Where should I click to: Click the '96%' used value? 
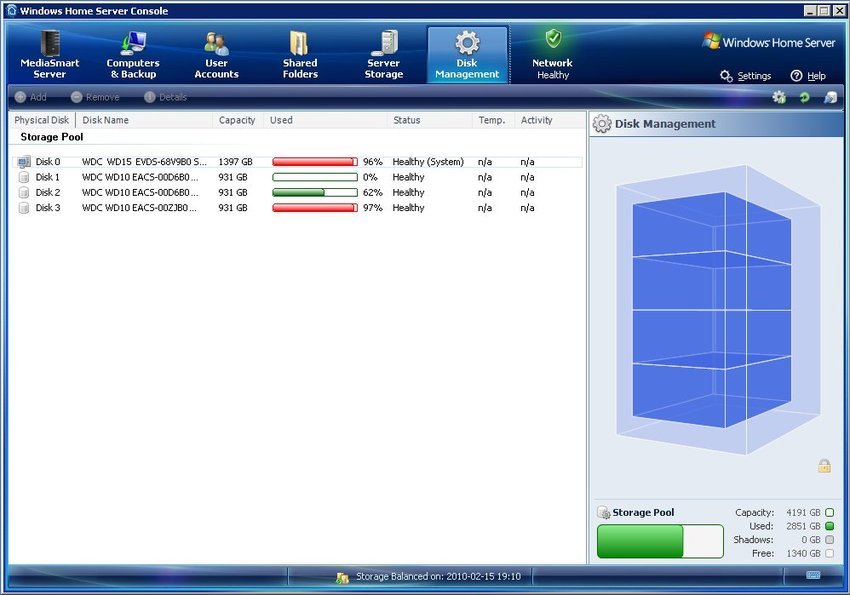(x=373, y=161)
